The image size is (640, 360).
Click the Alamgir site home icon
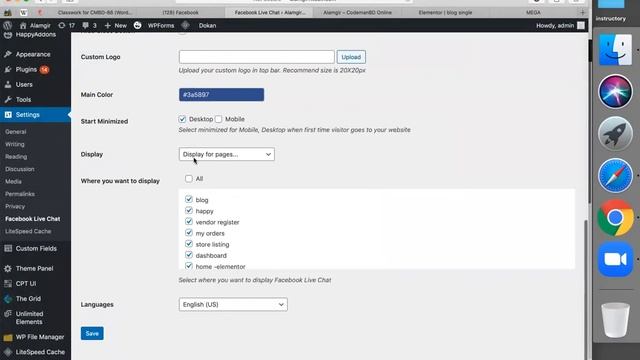23,25
